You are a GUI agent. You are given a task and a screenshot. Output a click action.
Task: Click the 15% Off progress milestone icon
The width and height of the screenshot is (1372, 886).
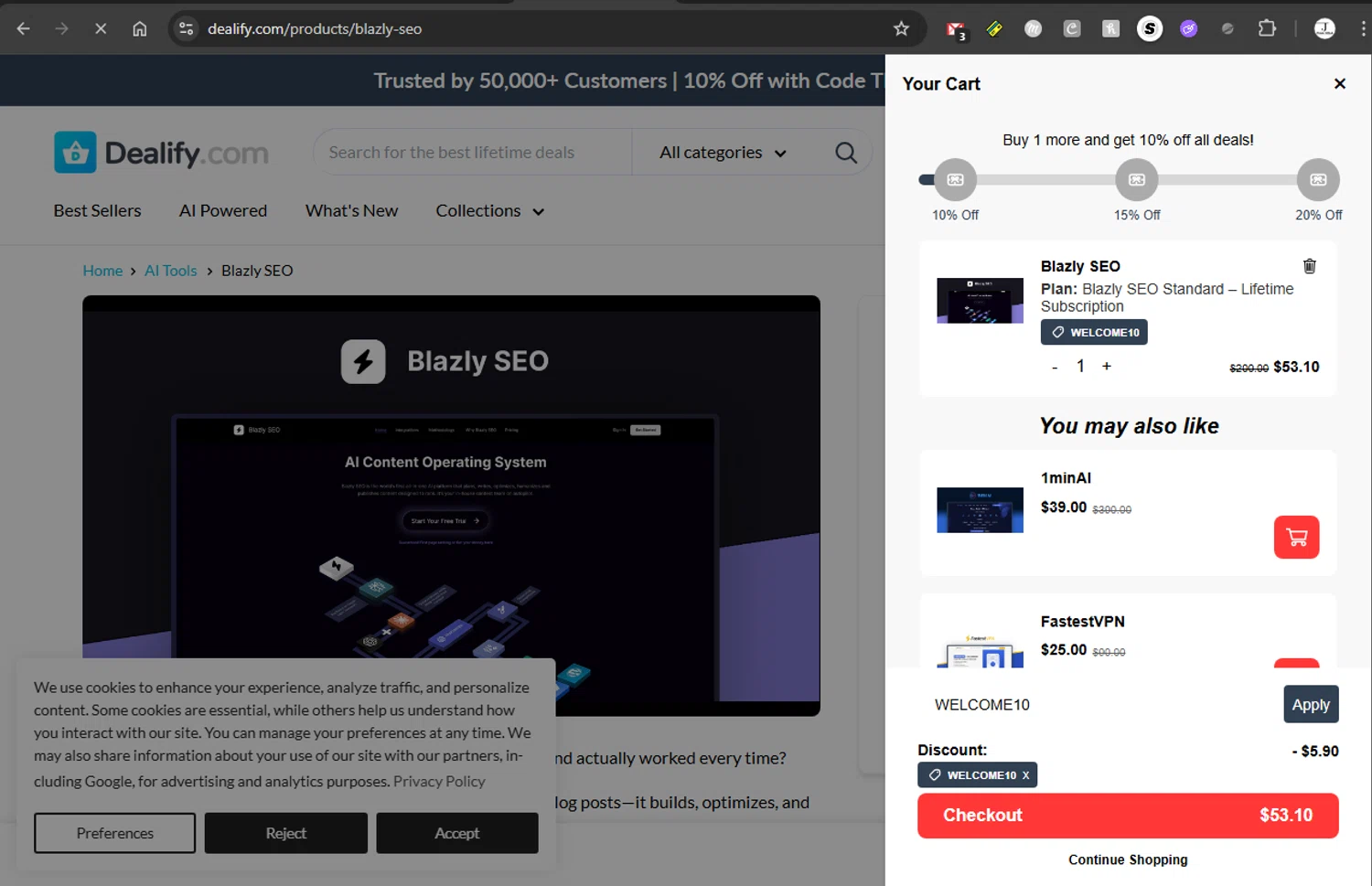click(x=1137, y=179)
